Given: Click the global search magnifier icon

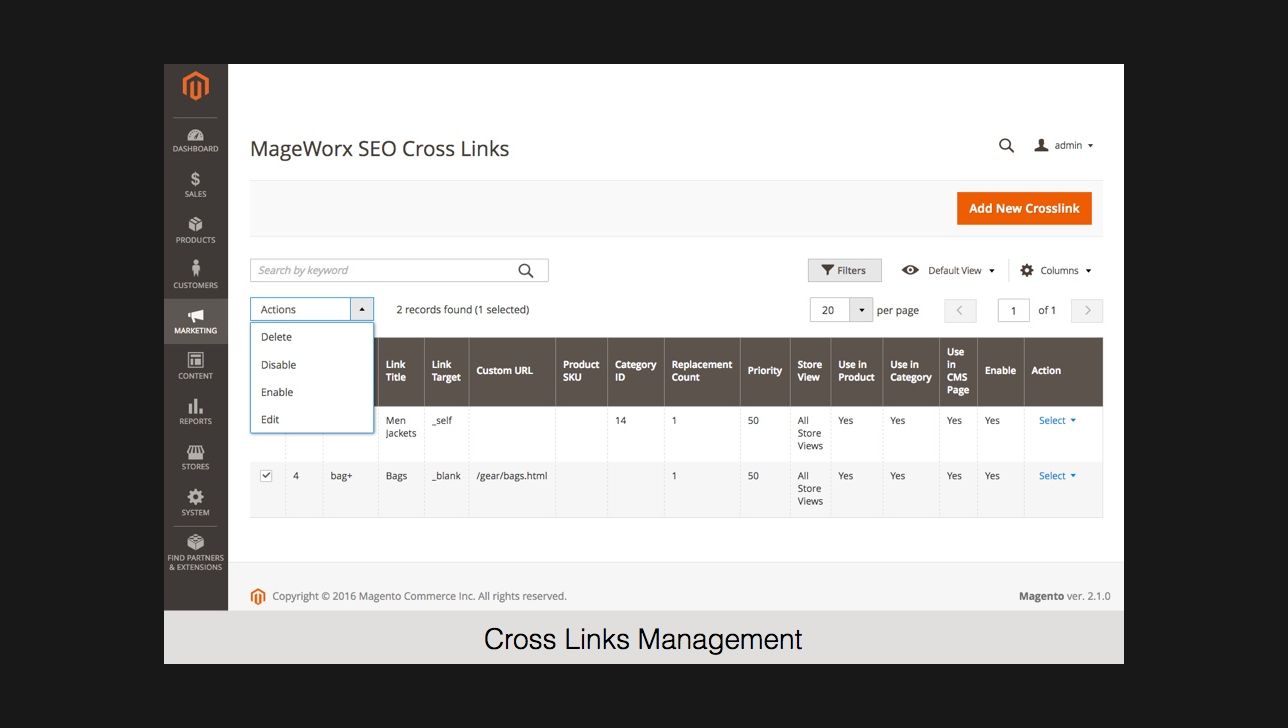Looking at the screenshot, I should tap(1007, 146).
